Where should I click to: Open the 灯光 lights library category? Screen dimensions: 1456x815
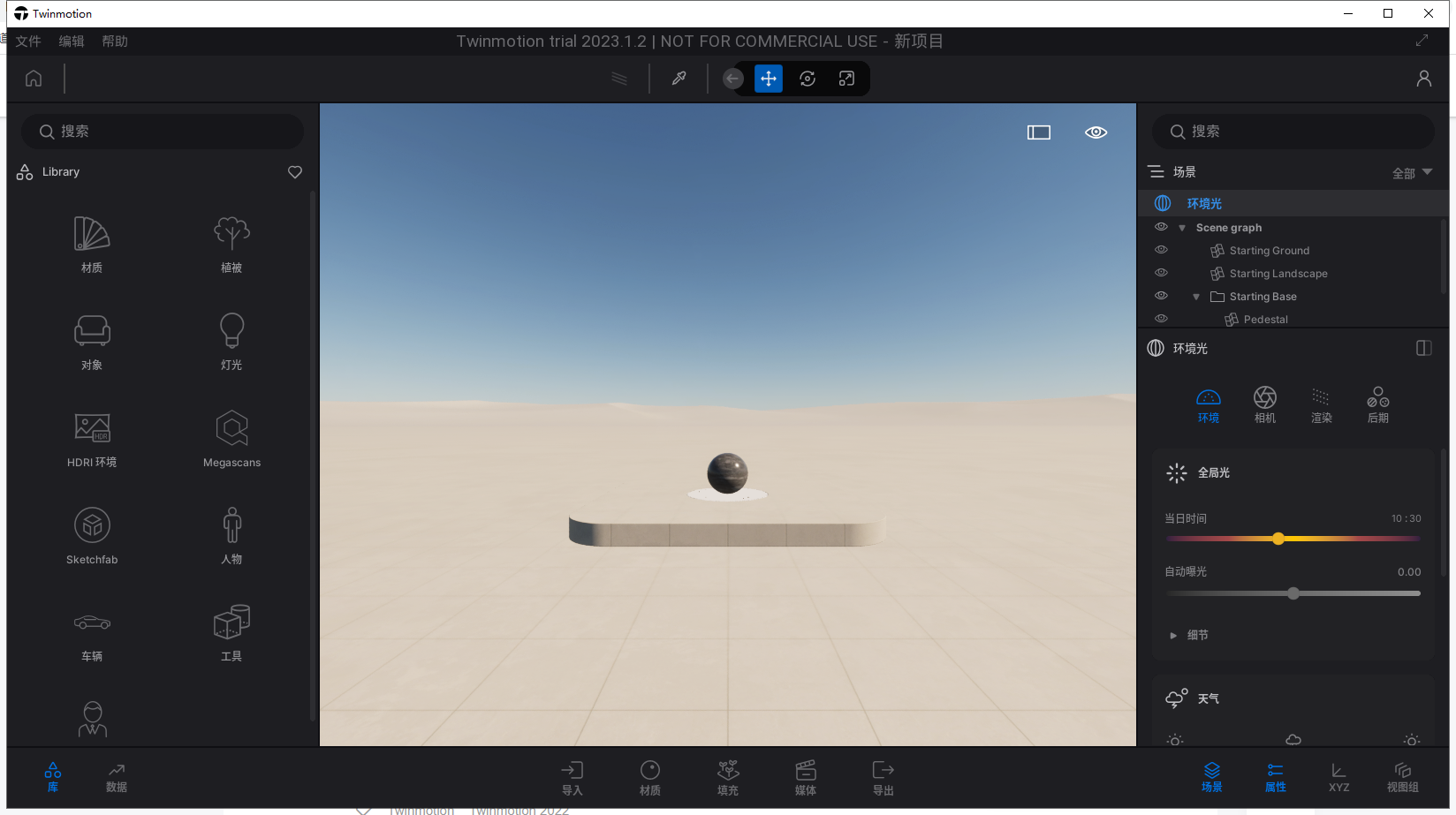point(231,341)
